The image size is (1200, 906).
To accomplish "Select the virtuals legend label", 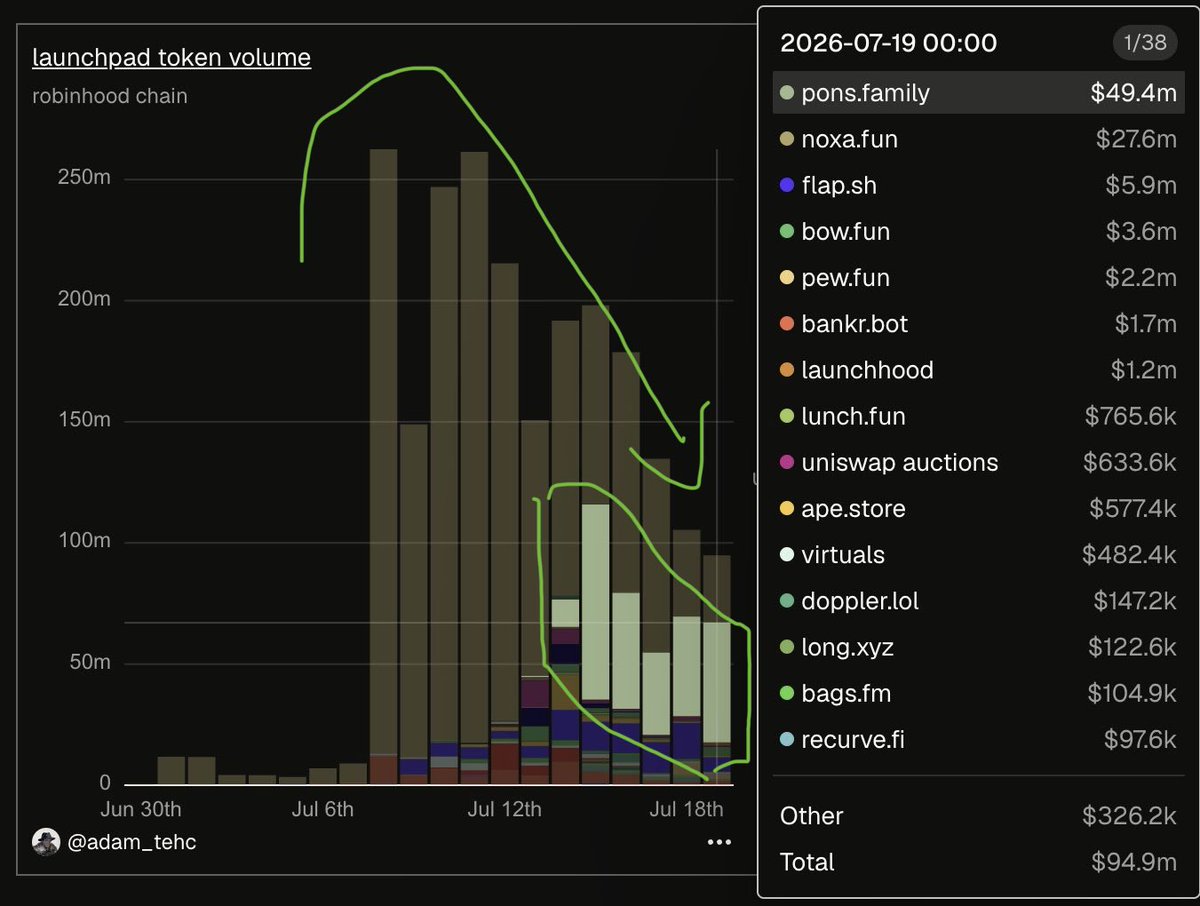I will [843, 555].
